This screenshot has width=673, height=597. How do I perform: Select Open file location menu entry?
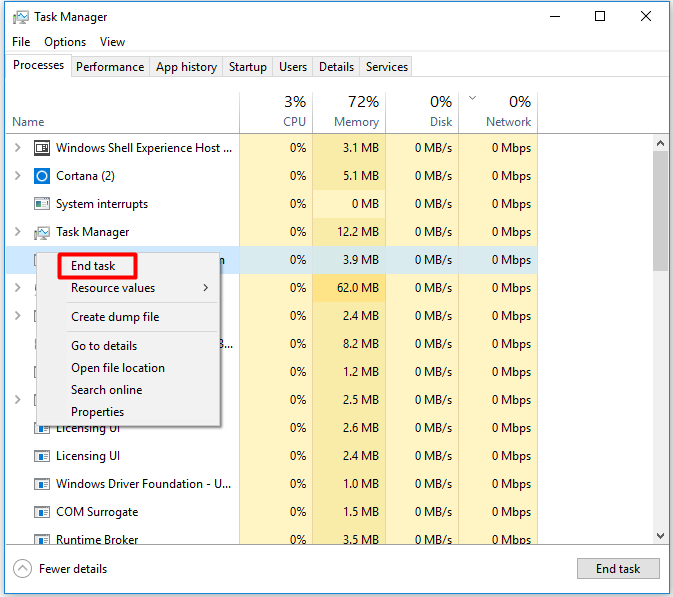click(118, 368)
